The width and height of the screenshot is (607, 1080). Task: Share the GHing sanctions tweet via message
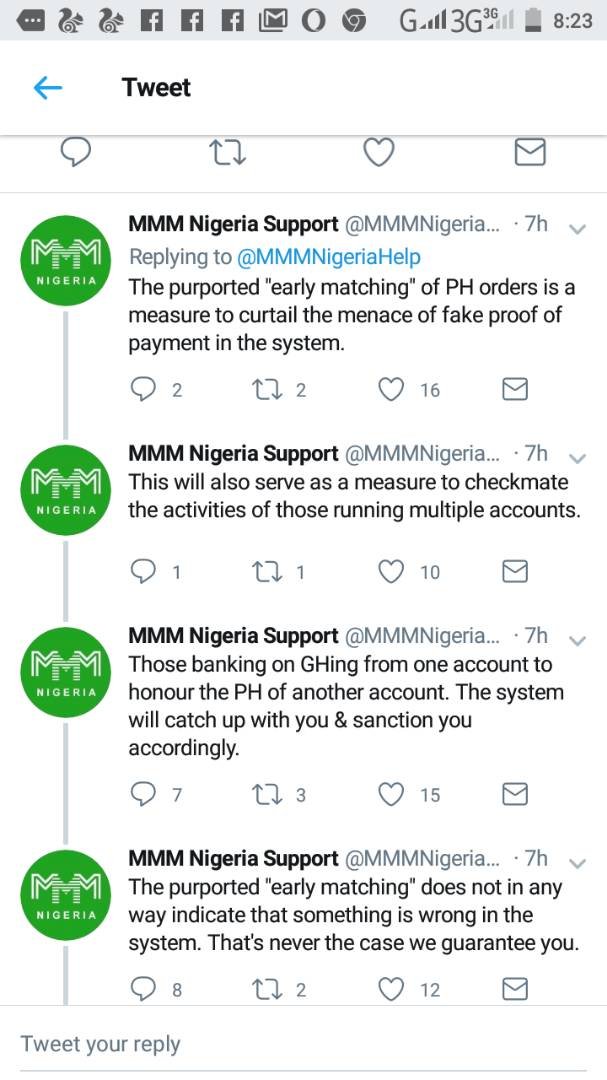pos(514,794)
